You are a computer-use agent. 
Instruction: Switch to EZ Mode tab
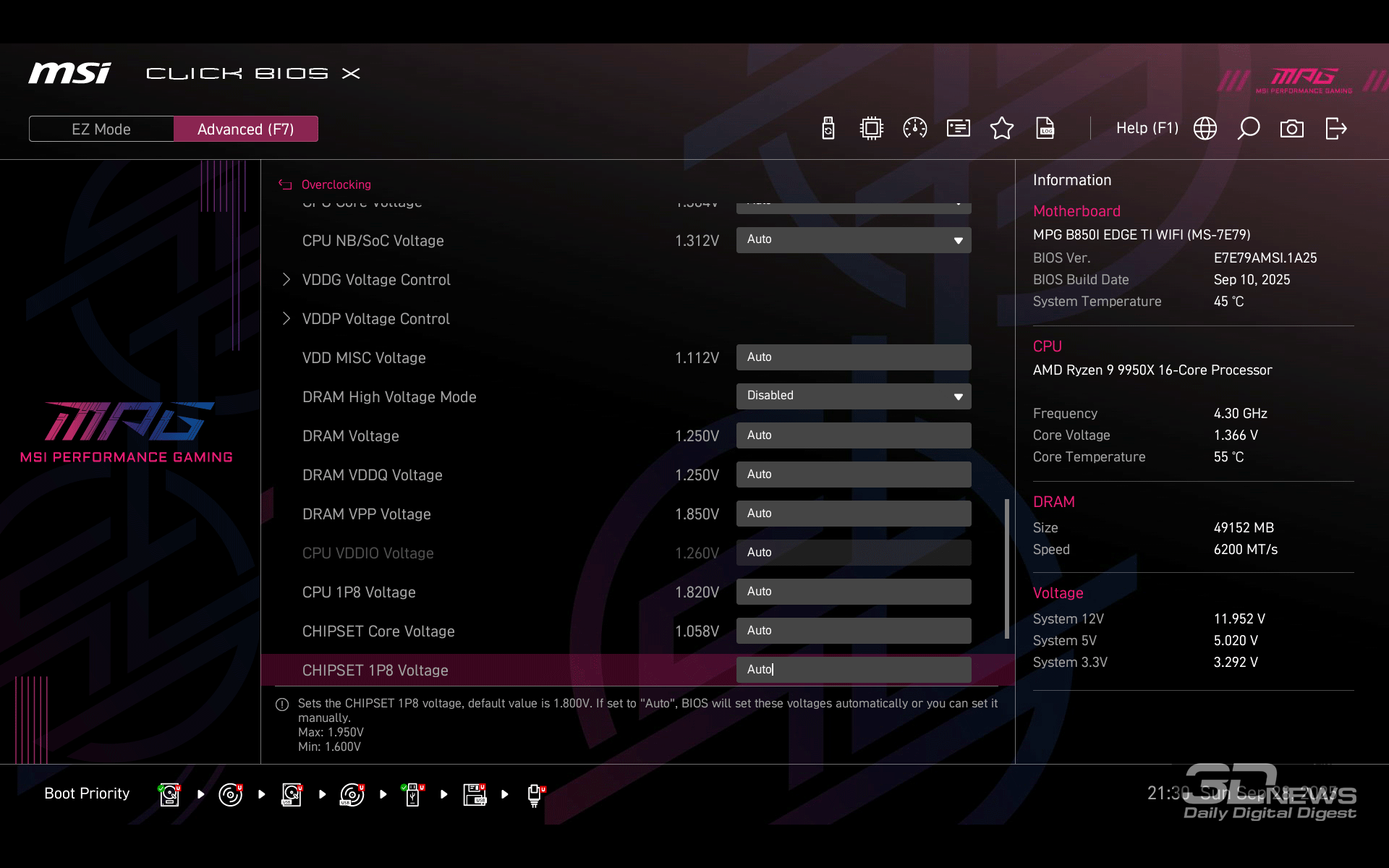101,129
